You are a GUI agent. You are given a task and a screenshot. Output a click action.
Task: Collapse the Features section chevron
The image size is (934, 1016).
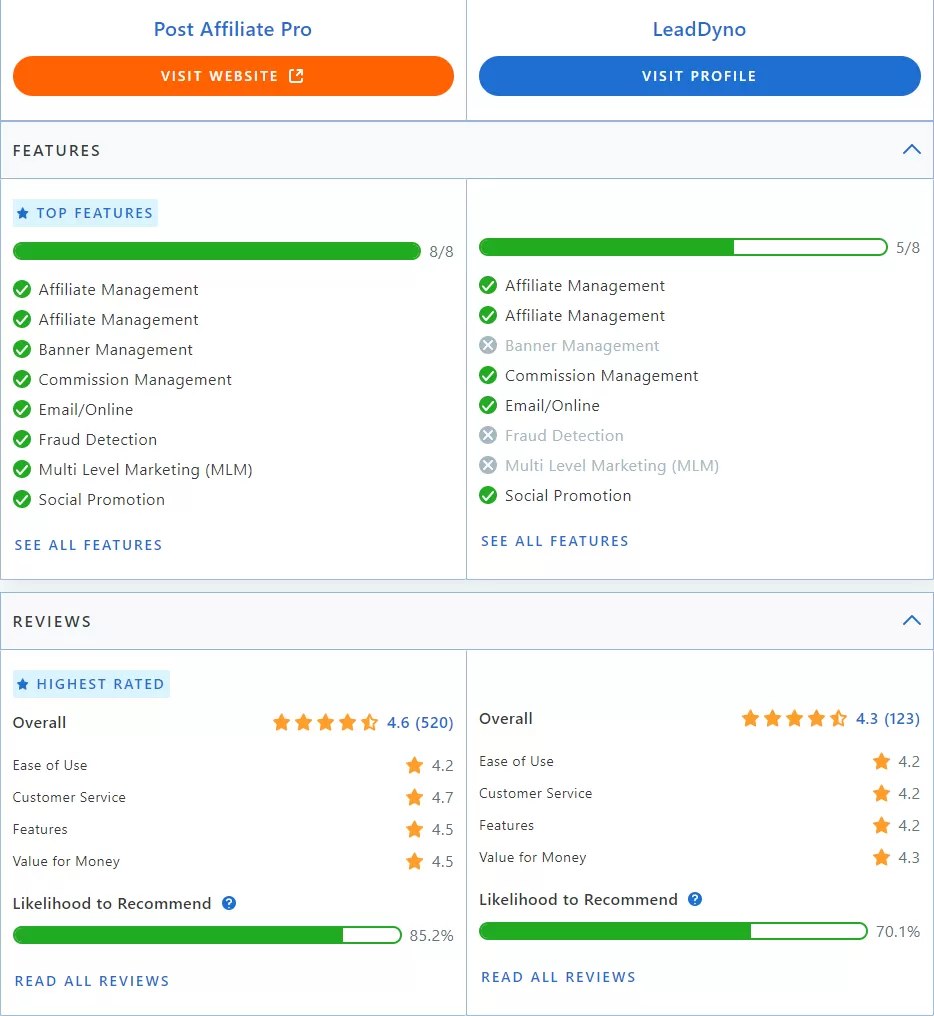click(x=911, y=150)
